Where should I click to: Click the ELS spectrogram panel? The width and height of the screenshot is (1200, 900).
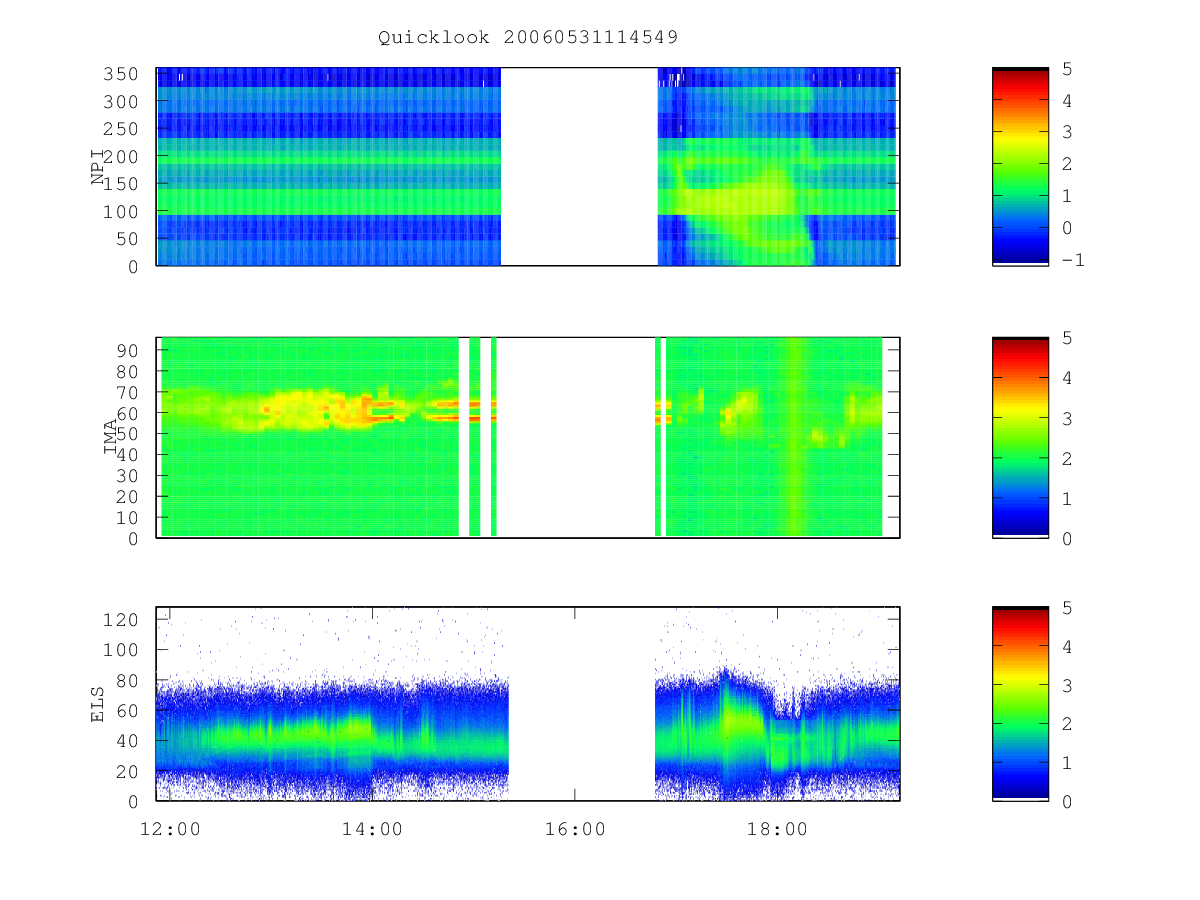tap(528, 704)
